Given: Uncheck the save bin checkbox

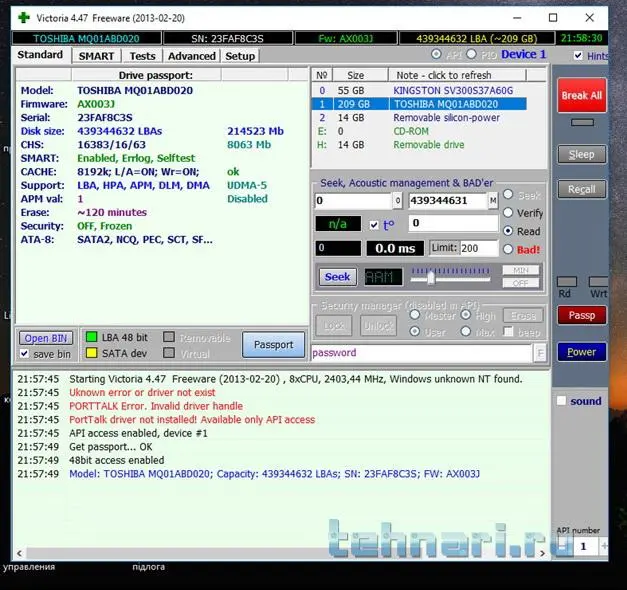Looking at the screenshot, I should pyautogui.click(x=25, y=354).
